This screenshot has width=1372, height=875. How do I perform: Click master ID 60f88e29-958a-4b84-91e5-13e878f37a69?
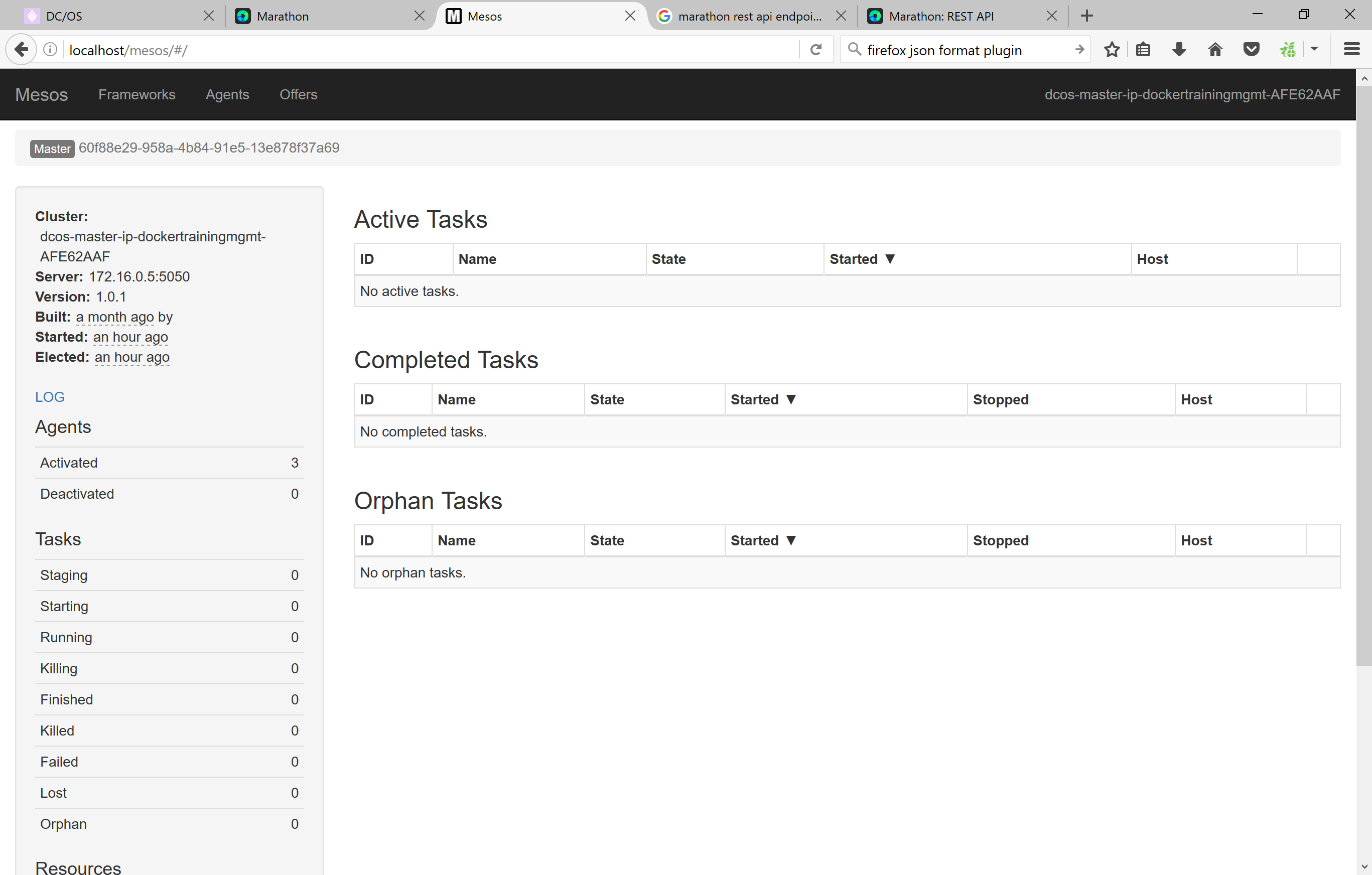tap(209, 148)
